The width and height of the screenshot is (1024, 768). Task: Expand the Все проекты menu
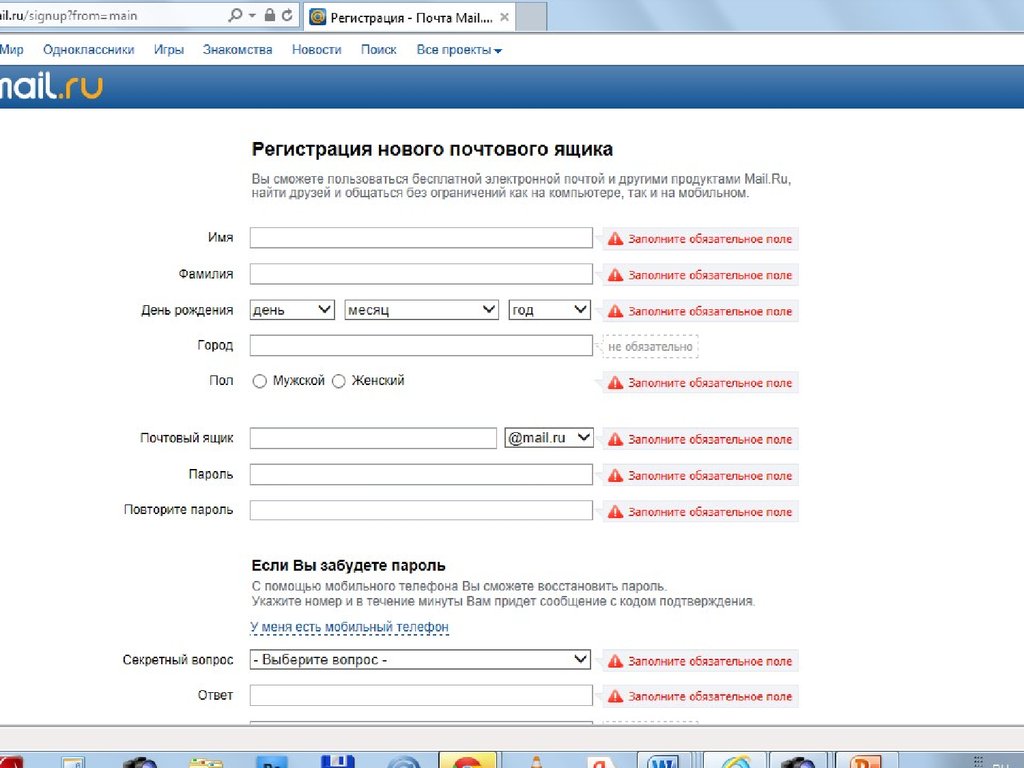[458, 50]
